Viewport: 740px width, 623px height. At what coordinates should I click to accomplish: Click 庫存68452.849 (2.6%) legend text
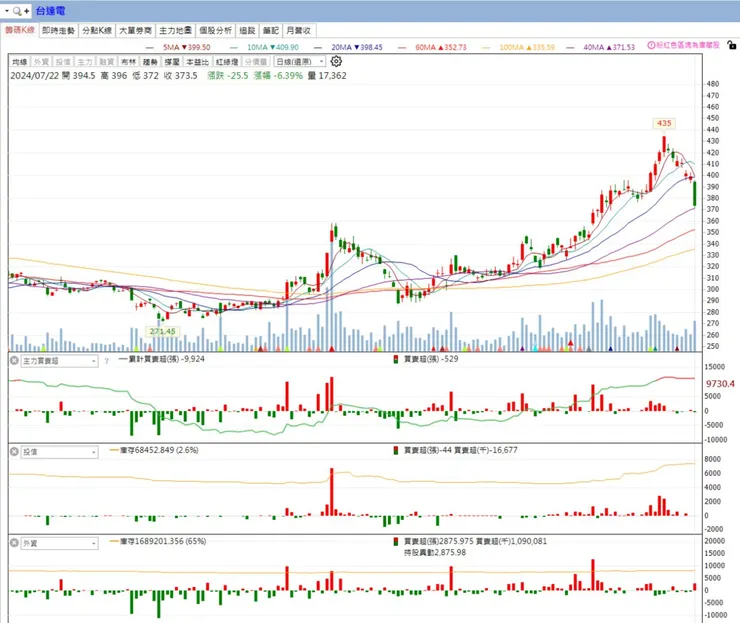point(159,450)
